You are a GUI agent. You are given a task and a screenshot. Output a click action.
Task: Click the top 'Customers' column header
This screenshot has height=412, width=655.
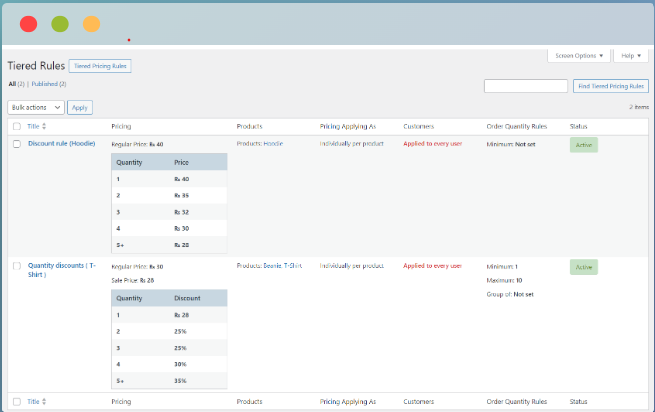click(419, 126)
